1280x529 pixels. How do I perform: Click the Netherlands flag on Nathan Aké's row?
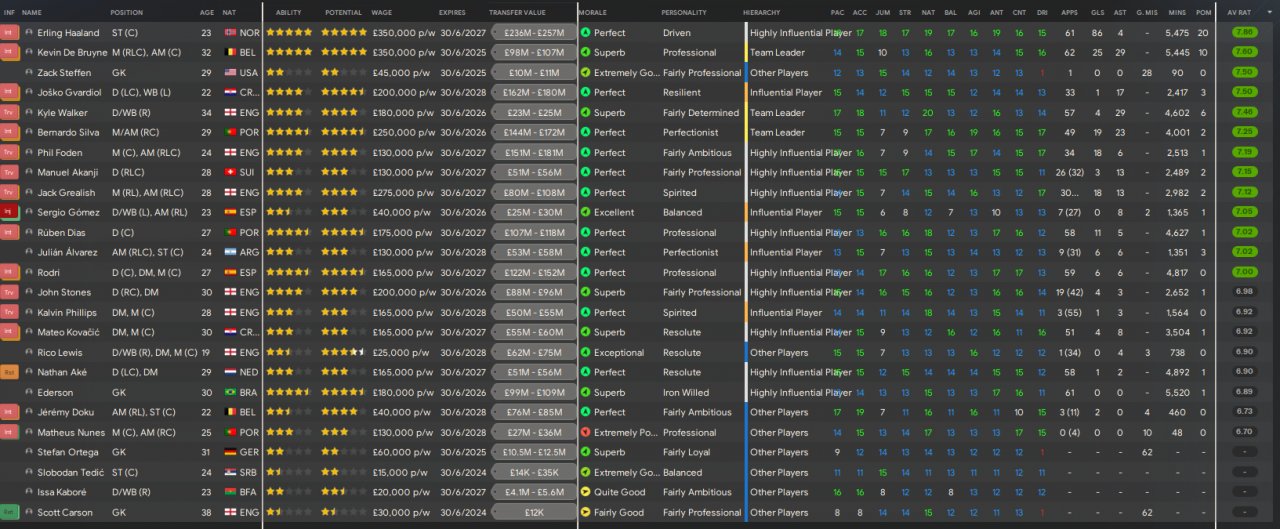click(x=229, y=373)
